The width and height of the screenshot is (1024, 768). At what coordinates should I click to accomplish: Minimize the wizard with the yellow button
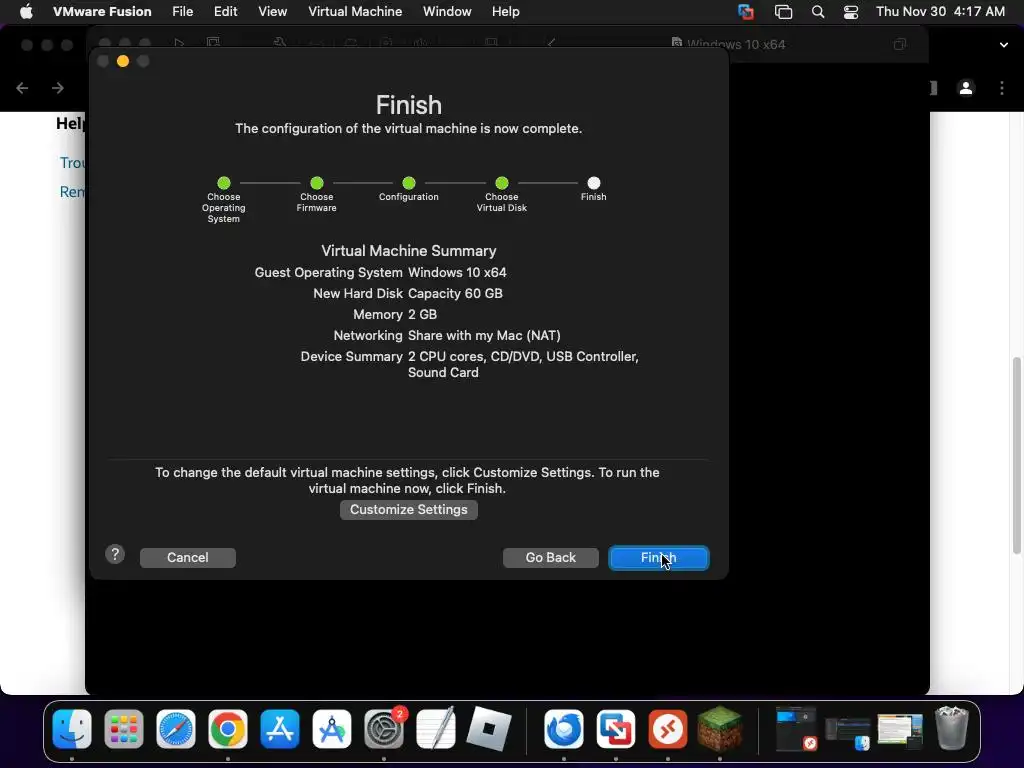coord(123,61)
